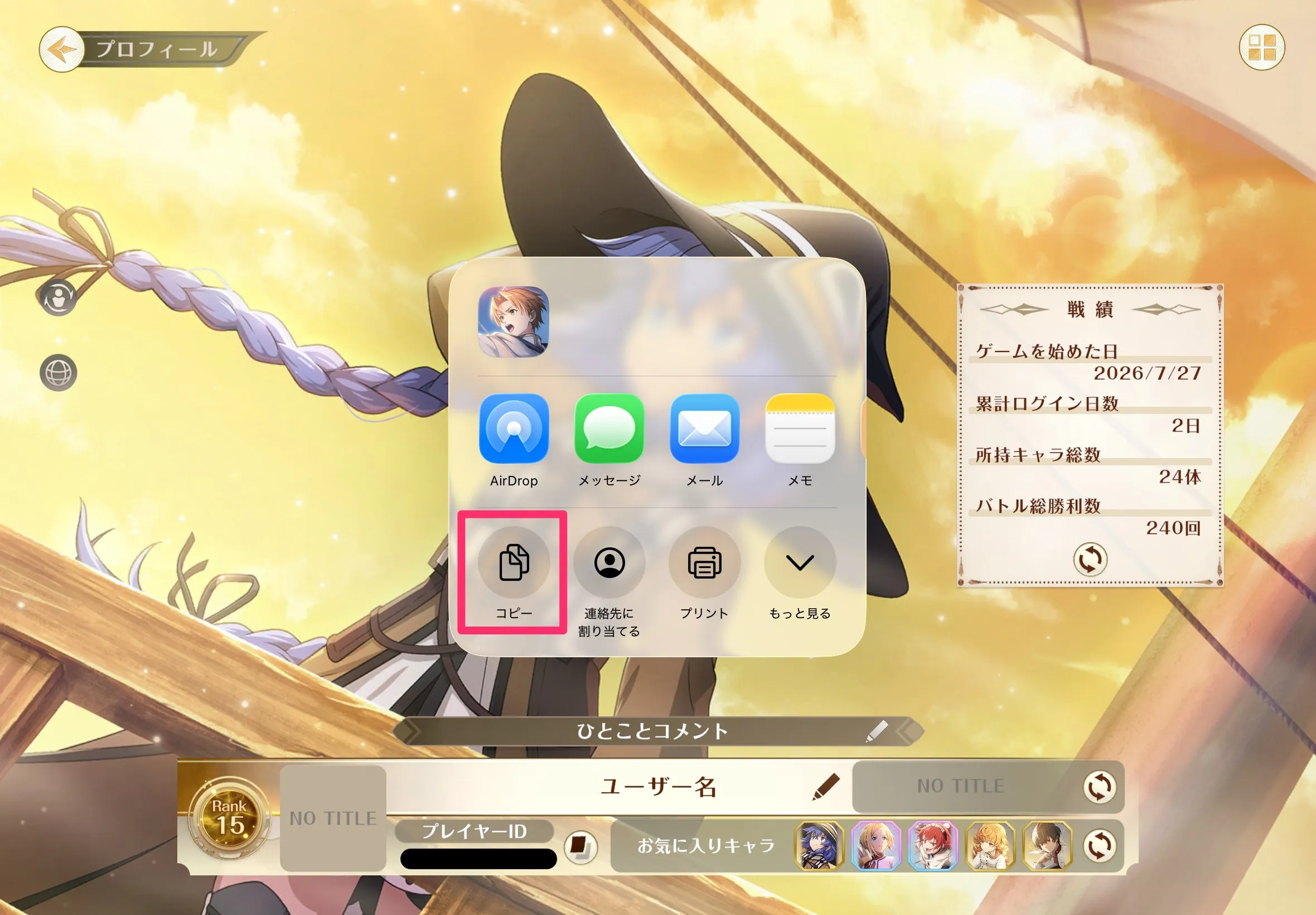Change the NO TITLE title with swap icon
Screen dimensions: 1316x915
[1100, 787]
